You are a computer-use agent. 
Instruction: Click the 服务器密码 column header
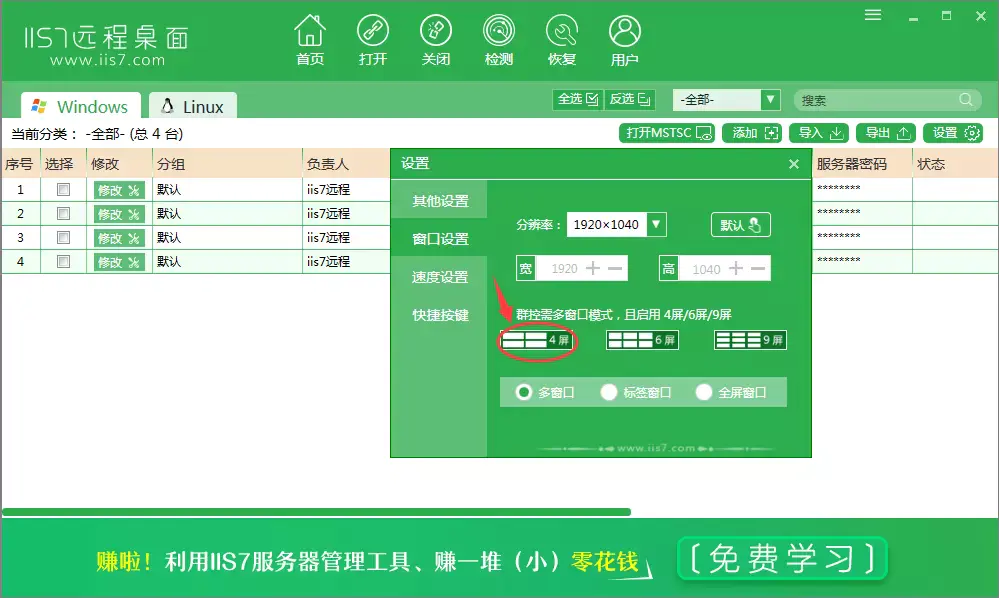[862, 164]
